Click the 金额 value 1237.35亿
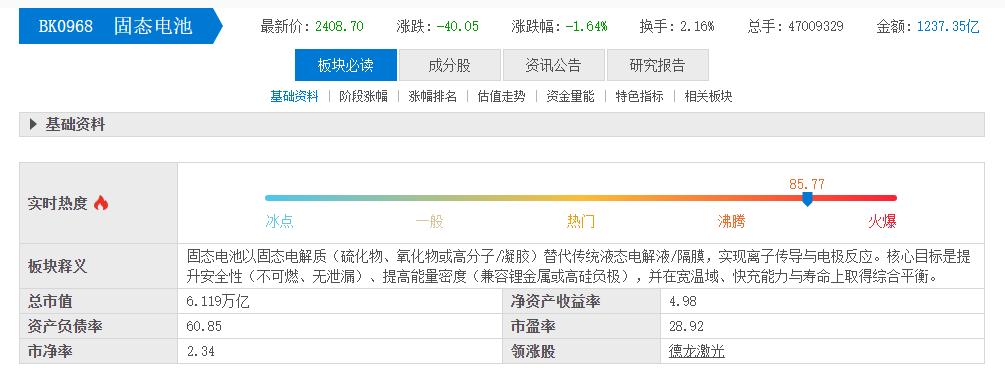 948,26
